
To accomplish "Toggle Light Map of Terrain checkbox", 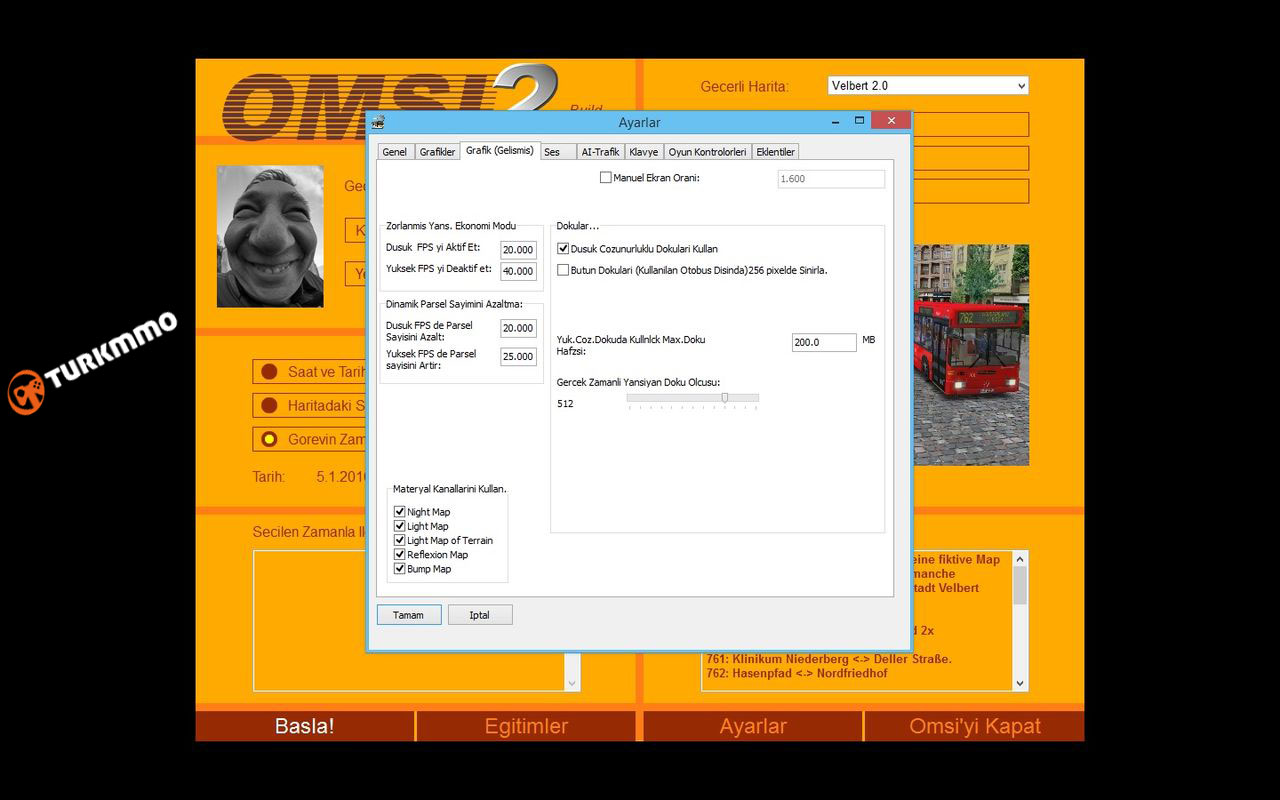I will click(399, 540).
